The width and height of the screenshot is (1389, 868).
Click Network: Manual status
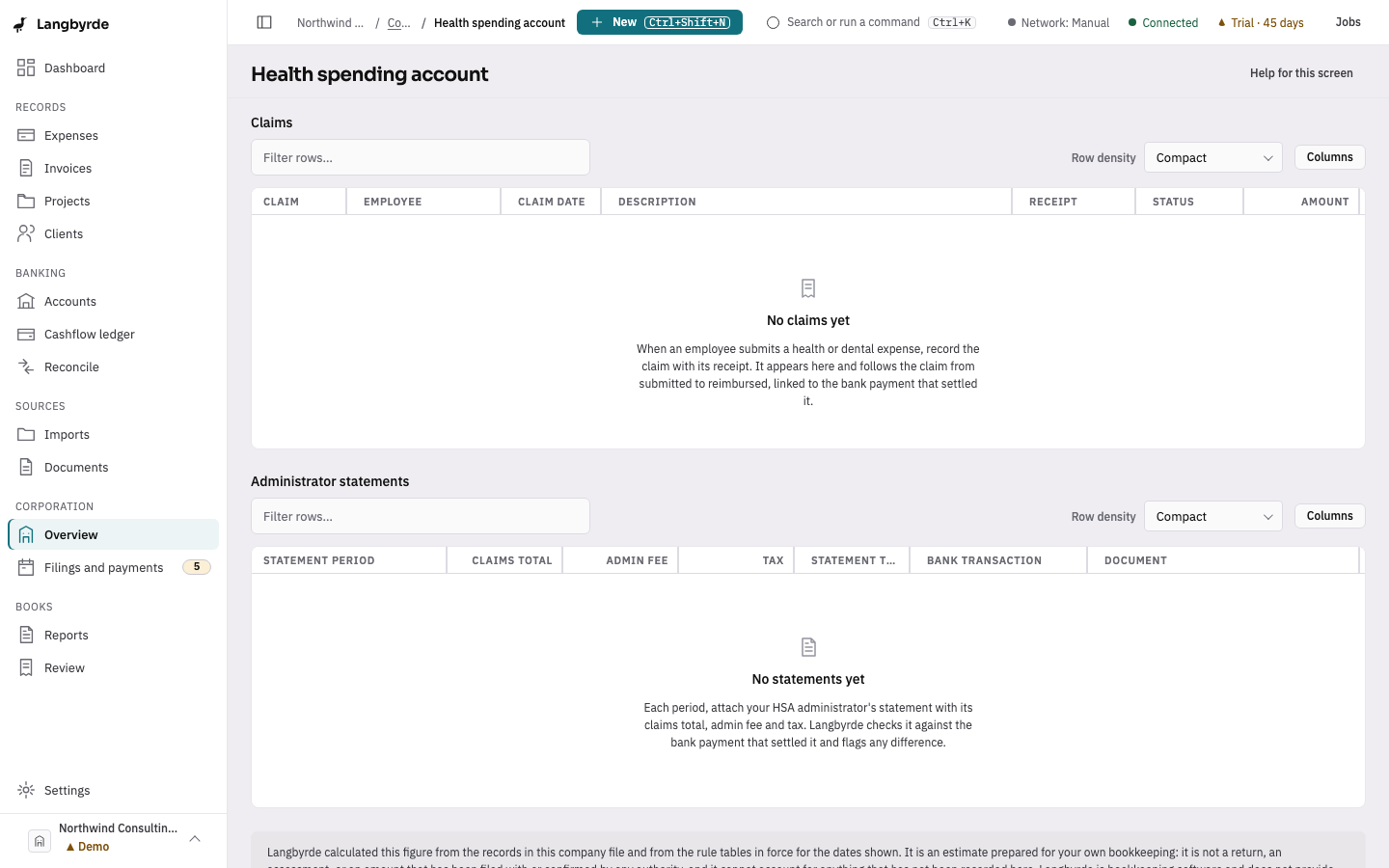coord(1058,23)
